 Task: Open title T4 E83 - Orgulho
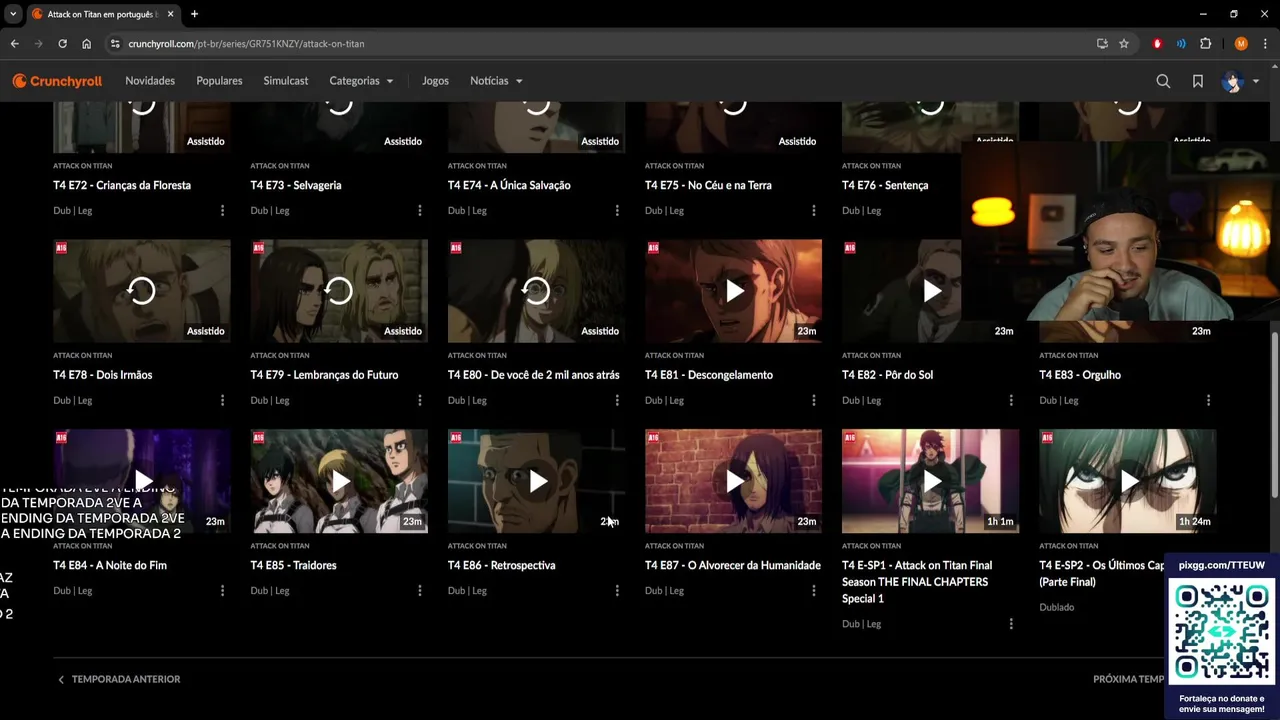point(1080,375)
